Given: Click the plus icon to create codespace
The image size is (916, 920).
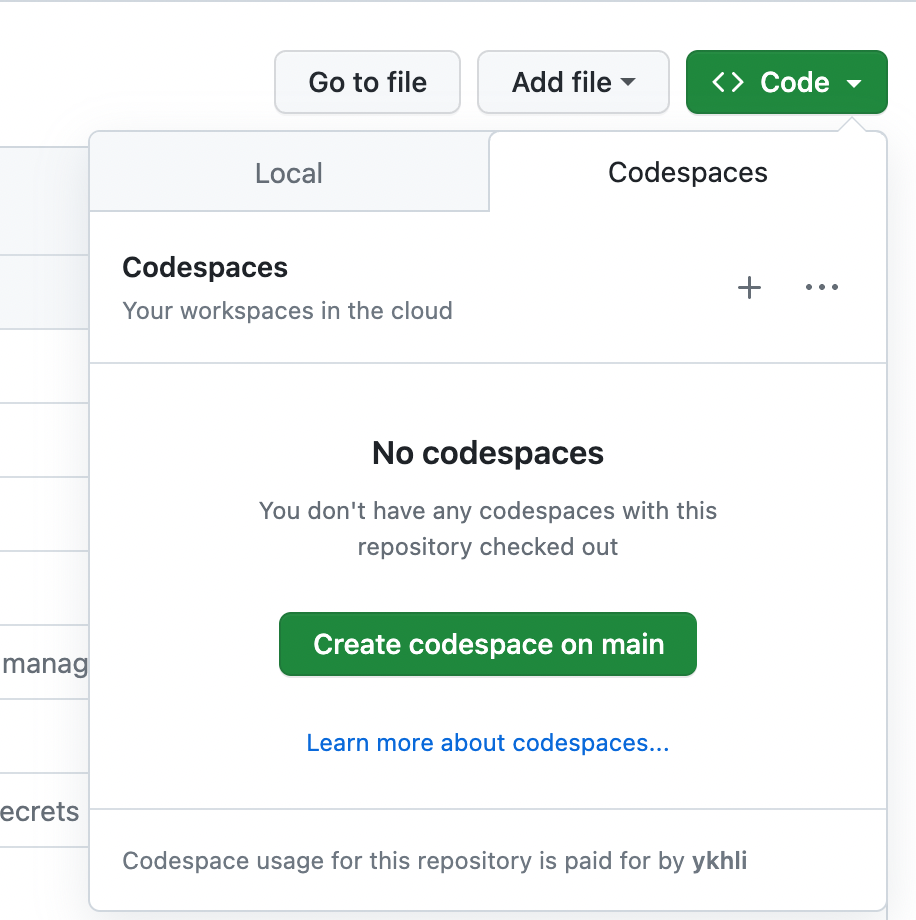Looking at the screenshot, I should point(749,288).
